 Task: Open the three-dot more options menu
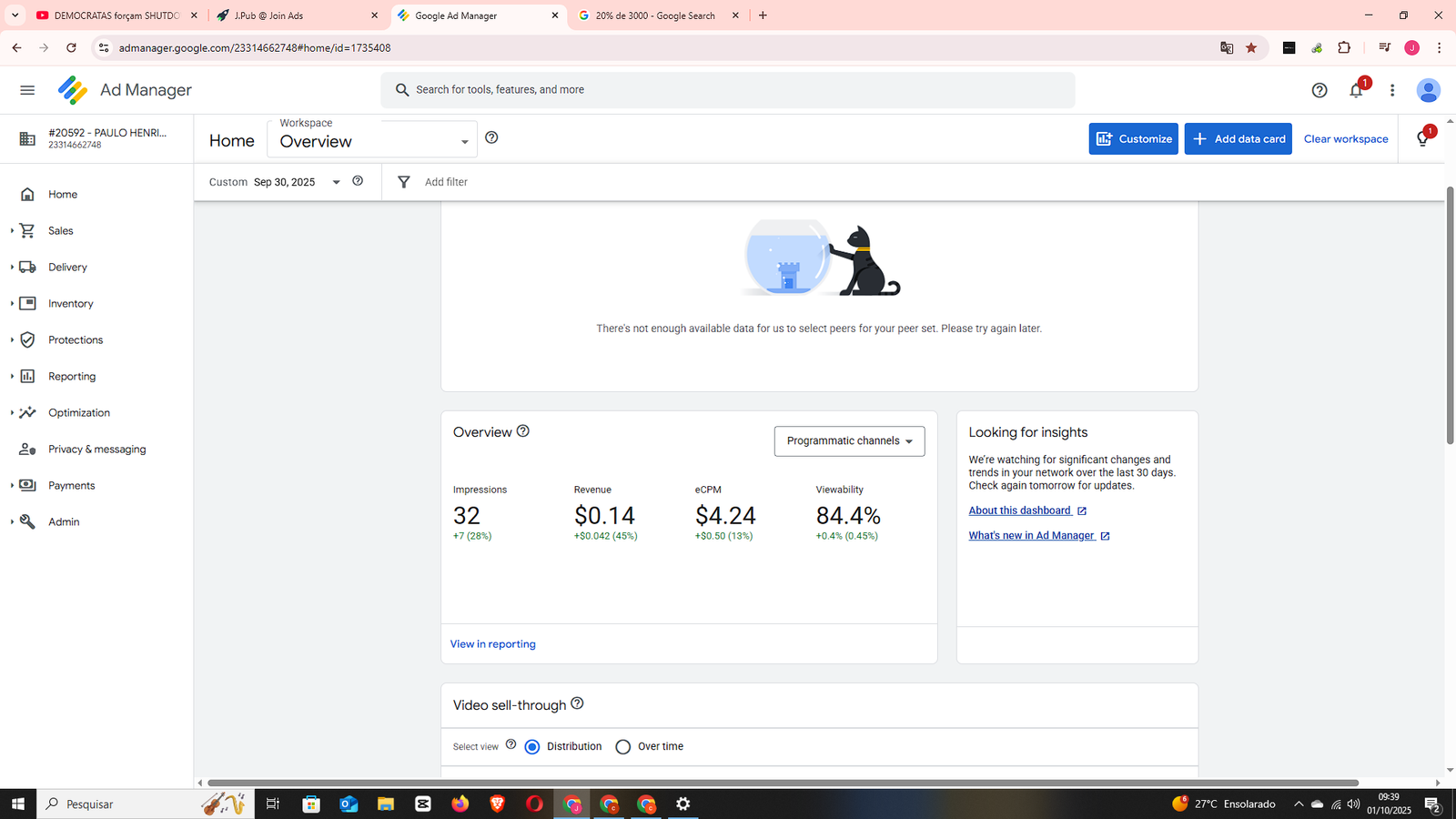click(1391, 90)
